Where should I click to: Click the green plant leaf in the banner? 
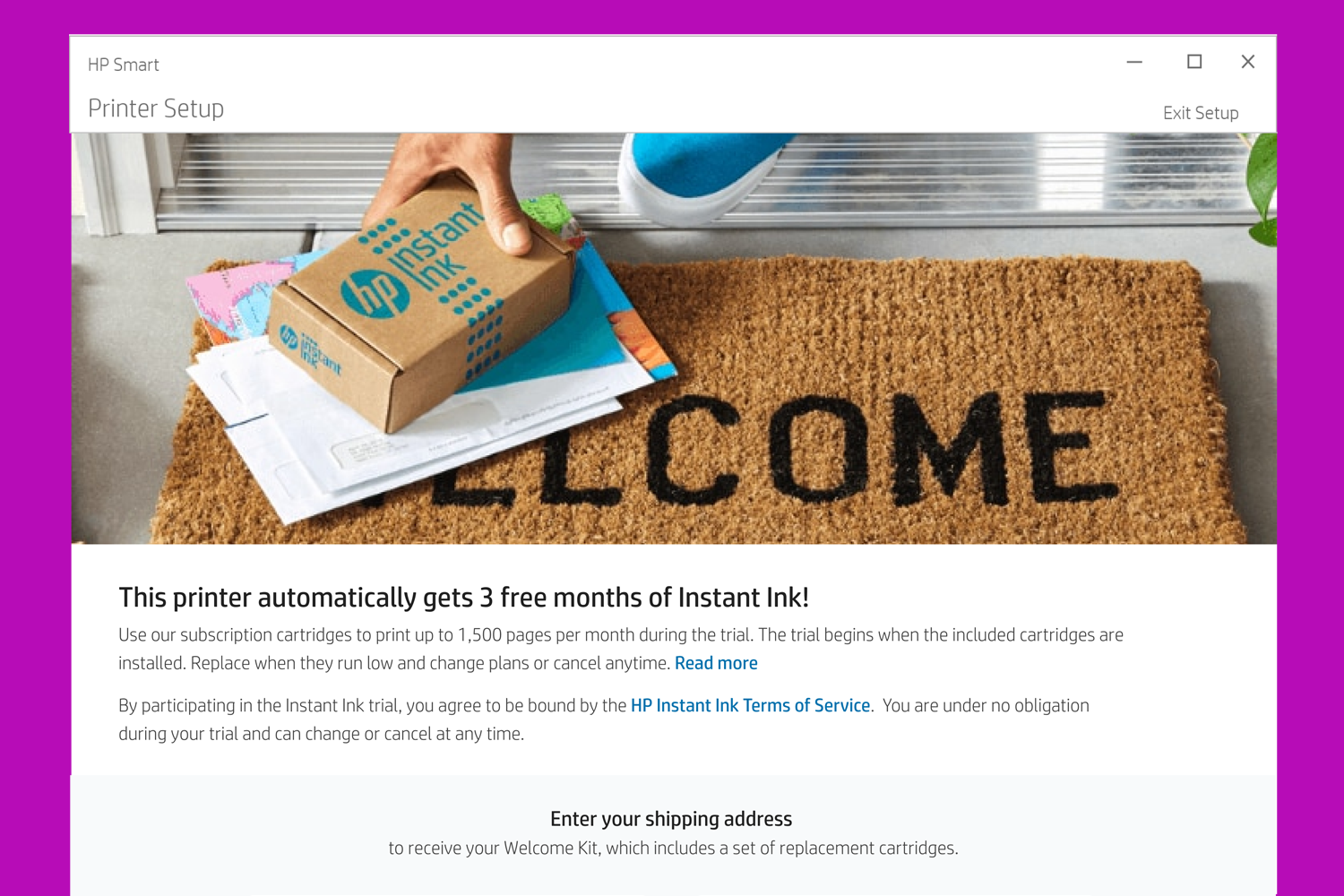1262,190
